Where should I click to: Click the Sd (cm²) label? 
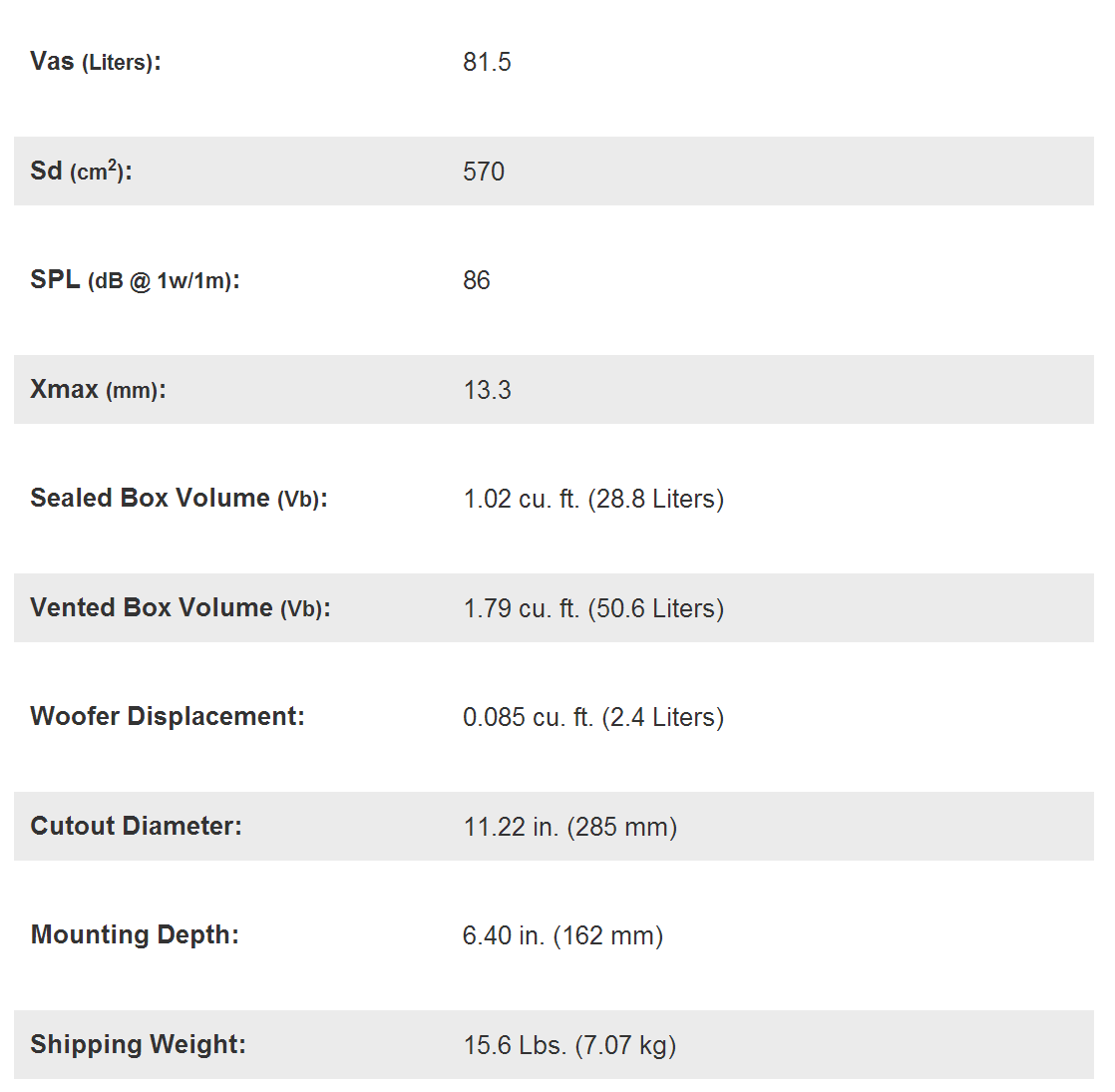tap(81, 172)
